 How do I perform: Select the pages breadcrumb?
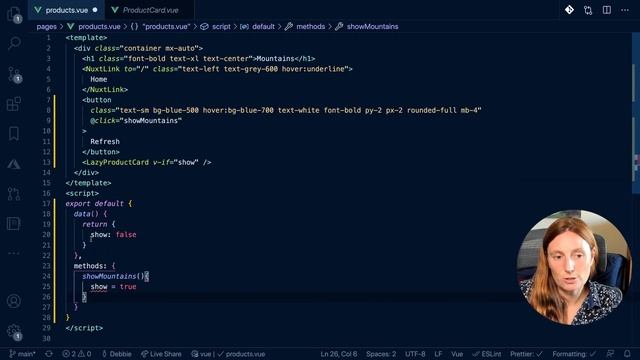click(x=47, y=27)
